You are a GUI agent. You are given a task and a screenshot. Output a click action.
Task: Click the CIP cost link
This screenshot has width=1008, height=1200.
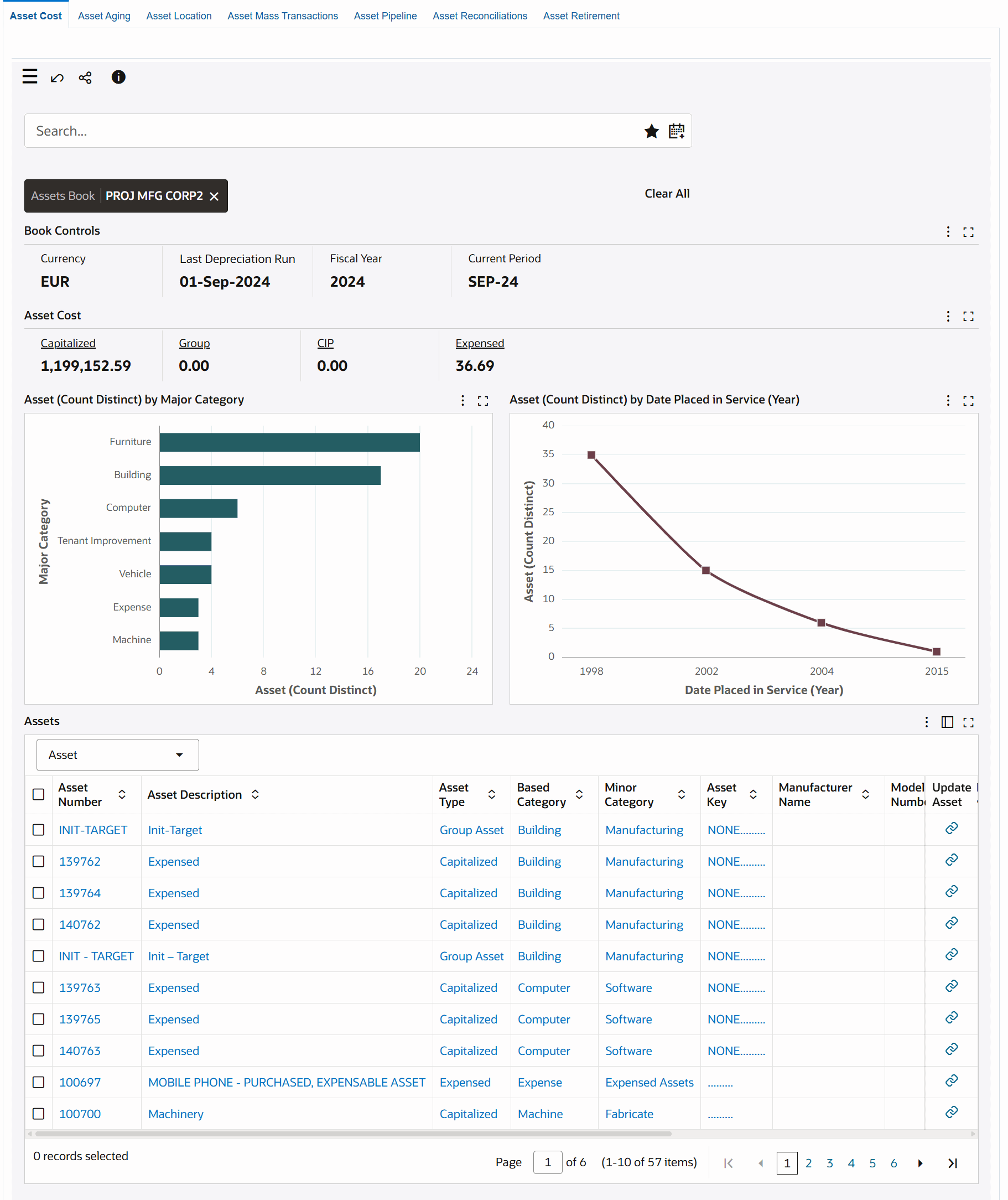325,343
